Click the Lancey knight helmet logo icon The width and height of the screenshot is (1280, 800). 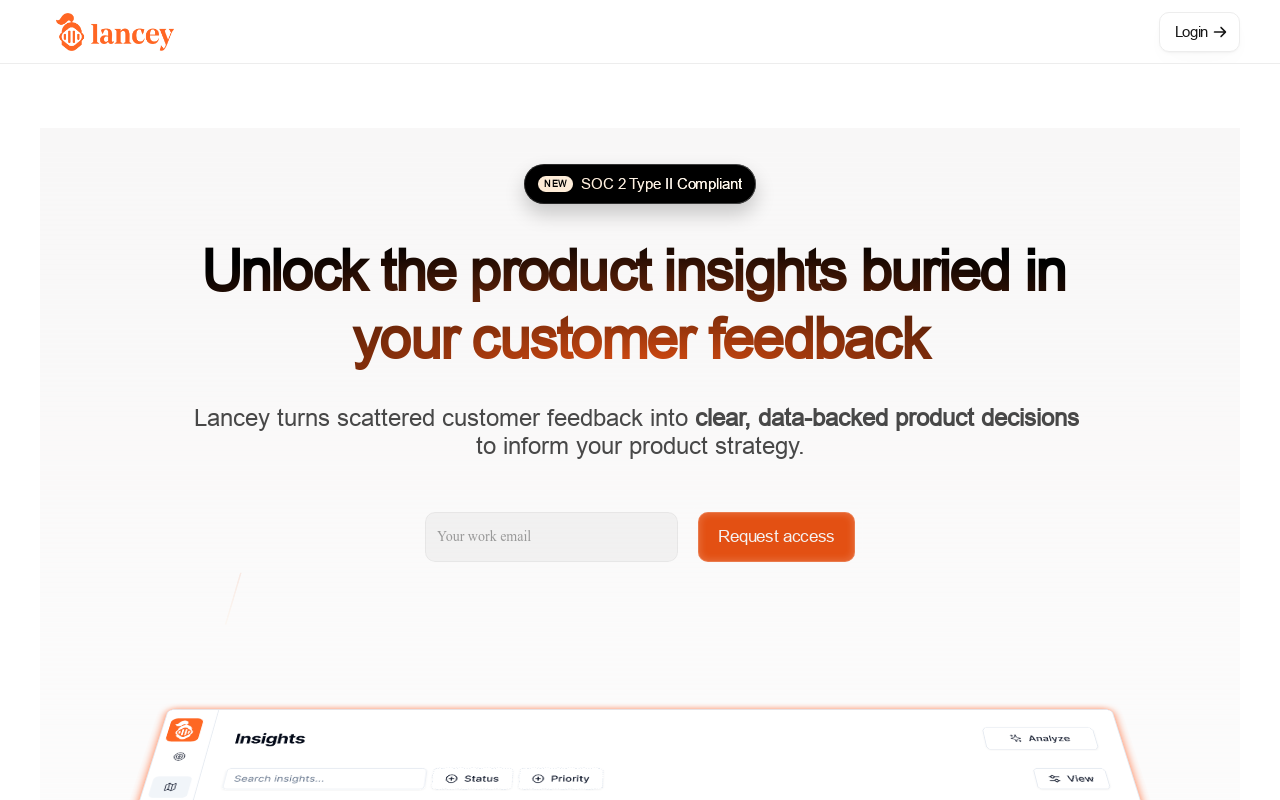pos(69,32)
